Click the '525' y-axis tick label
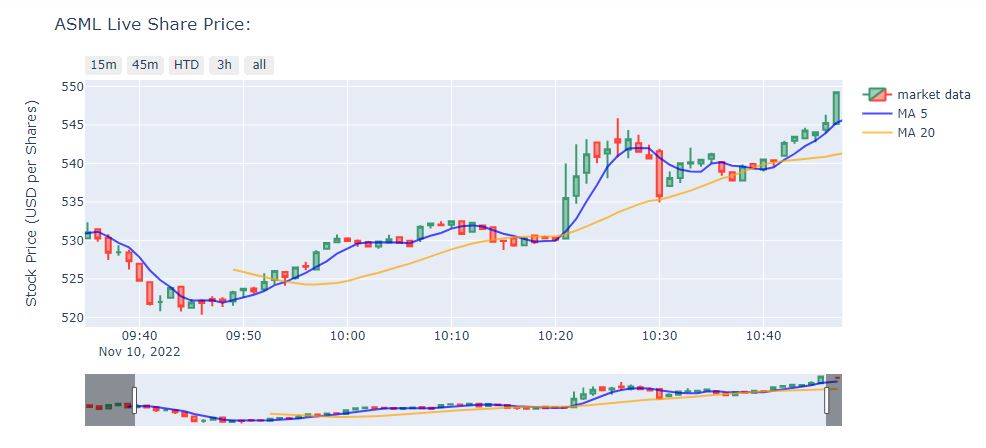 pos(72,279)
